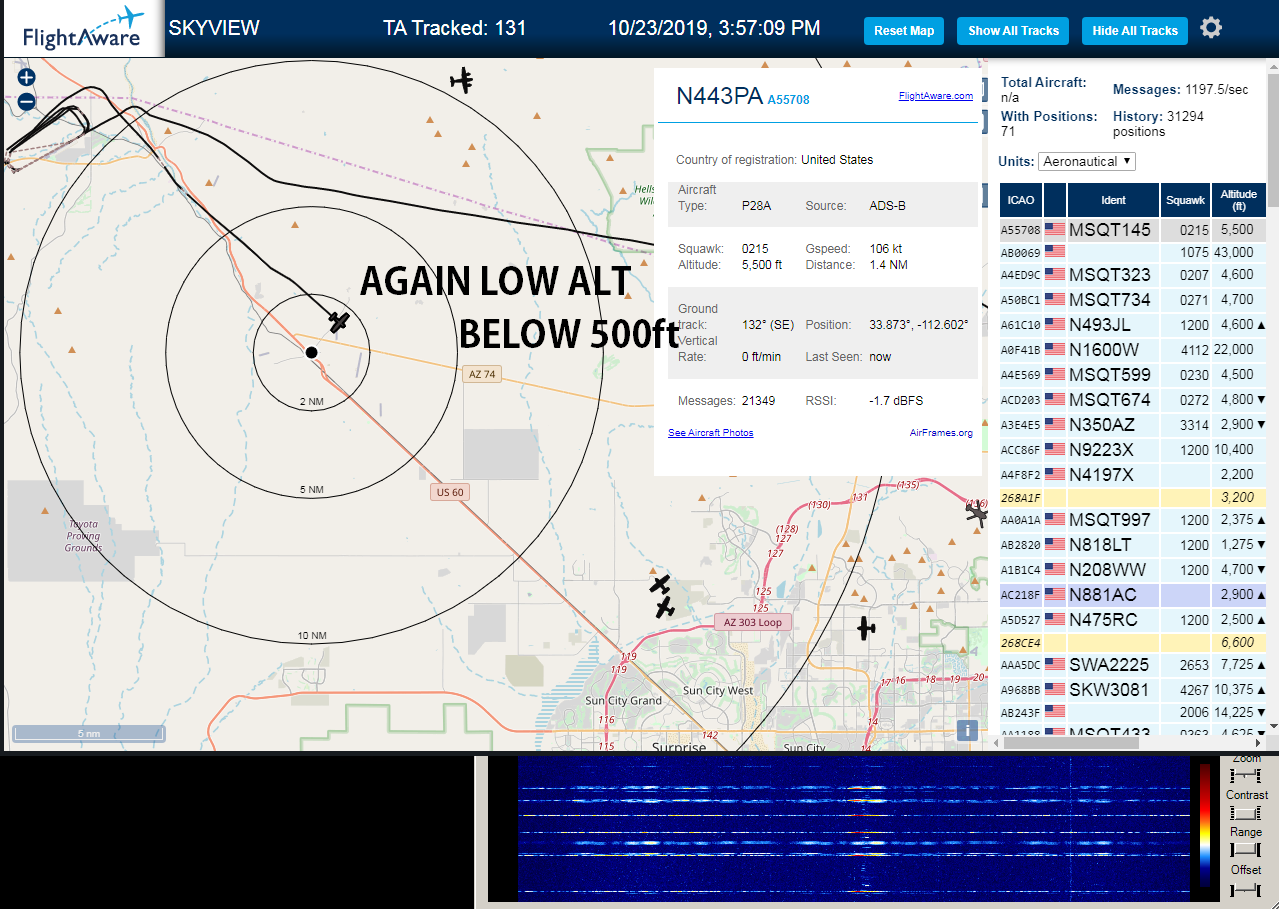Adjust the Offset slider in spectrum panel
This screenshot has width=1279, height=909.
(x=1246, y=888)
